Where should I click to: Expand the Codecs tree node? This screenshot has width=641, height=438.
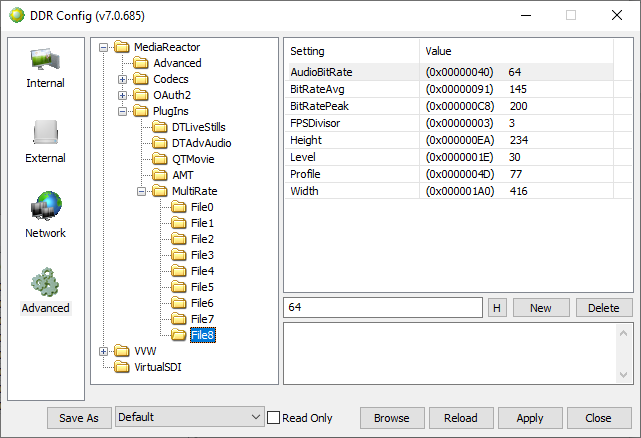122,79
